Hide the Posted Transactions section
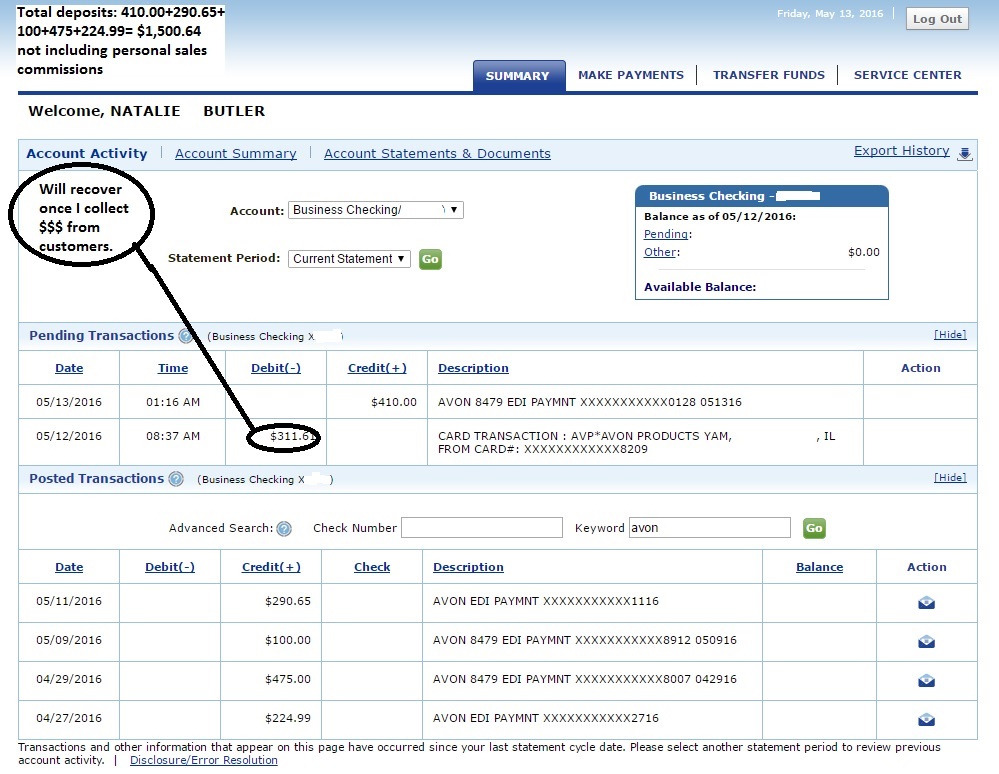Screen dimensions: 999x774 (950, 478)
